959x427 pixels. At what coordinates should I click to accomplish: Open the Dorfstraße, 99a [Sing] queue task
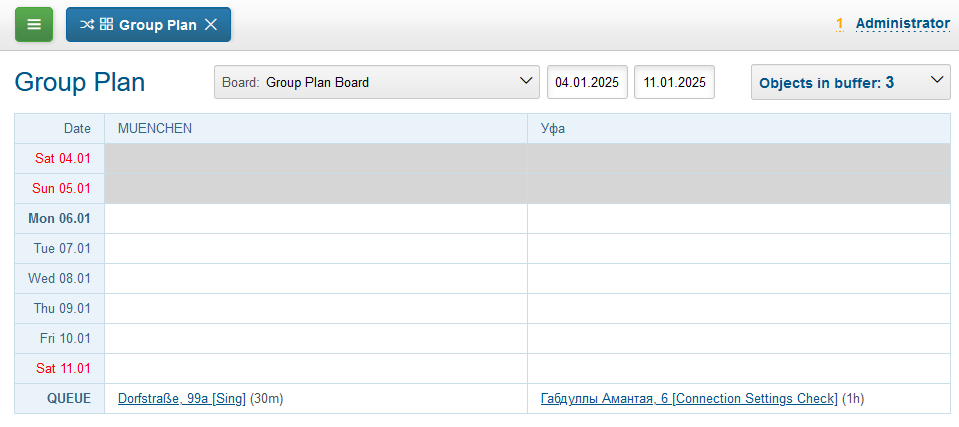coord(181,399)
